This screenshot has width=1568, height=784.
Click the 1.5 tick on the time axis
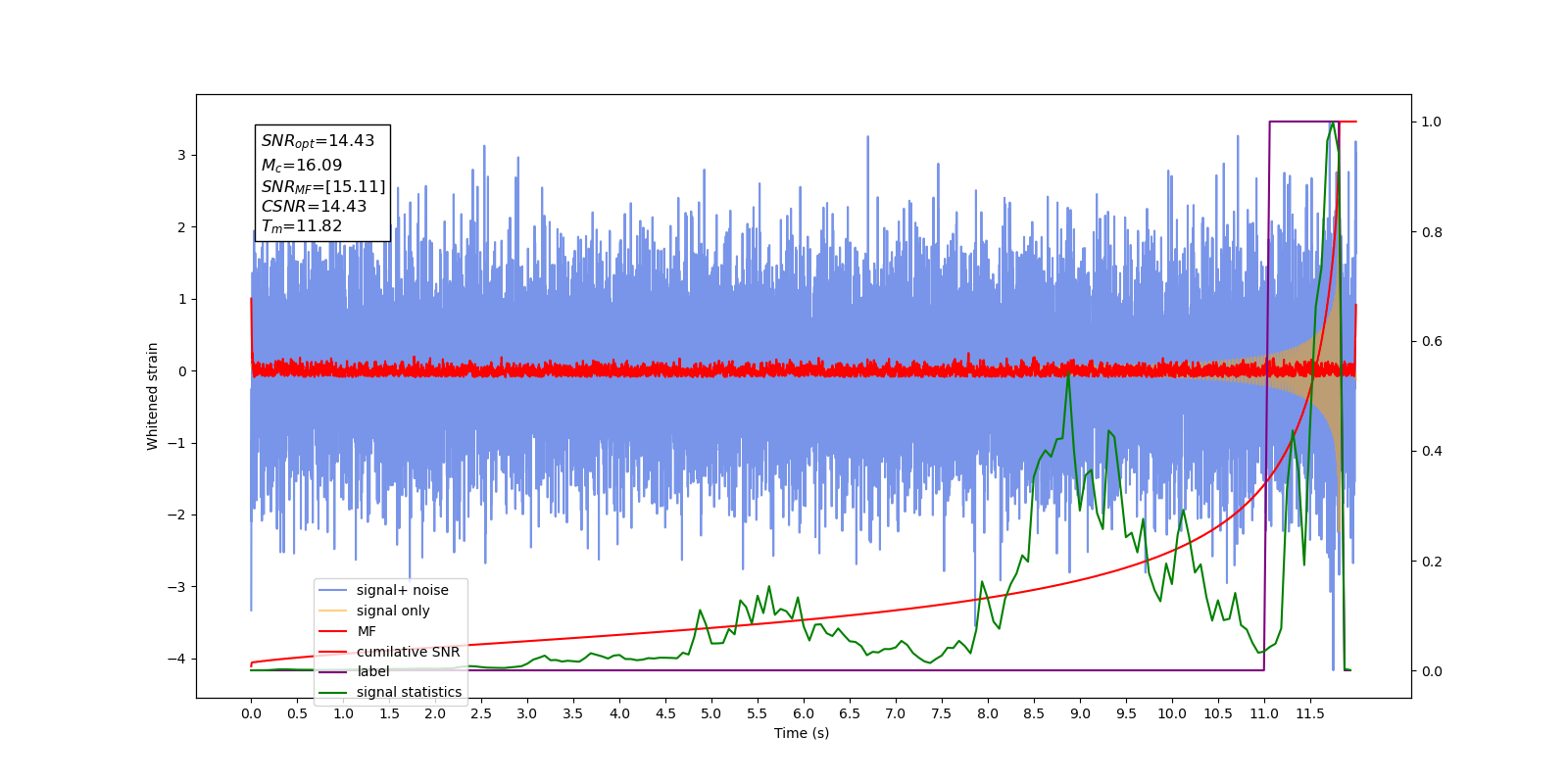(x=389, y=713)
